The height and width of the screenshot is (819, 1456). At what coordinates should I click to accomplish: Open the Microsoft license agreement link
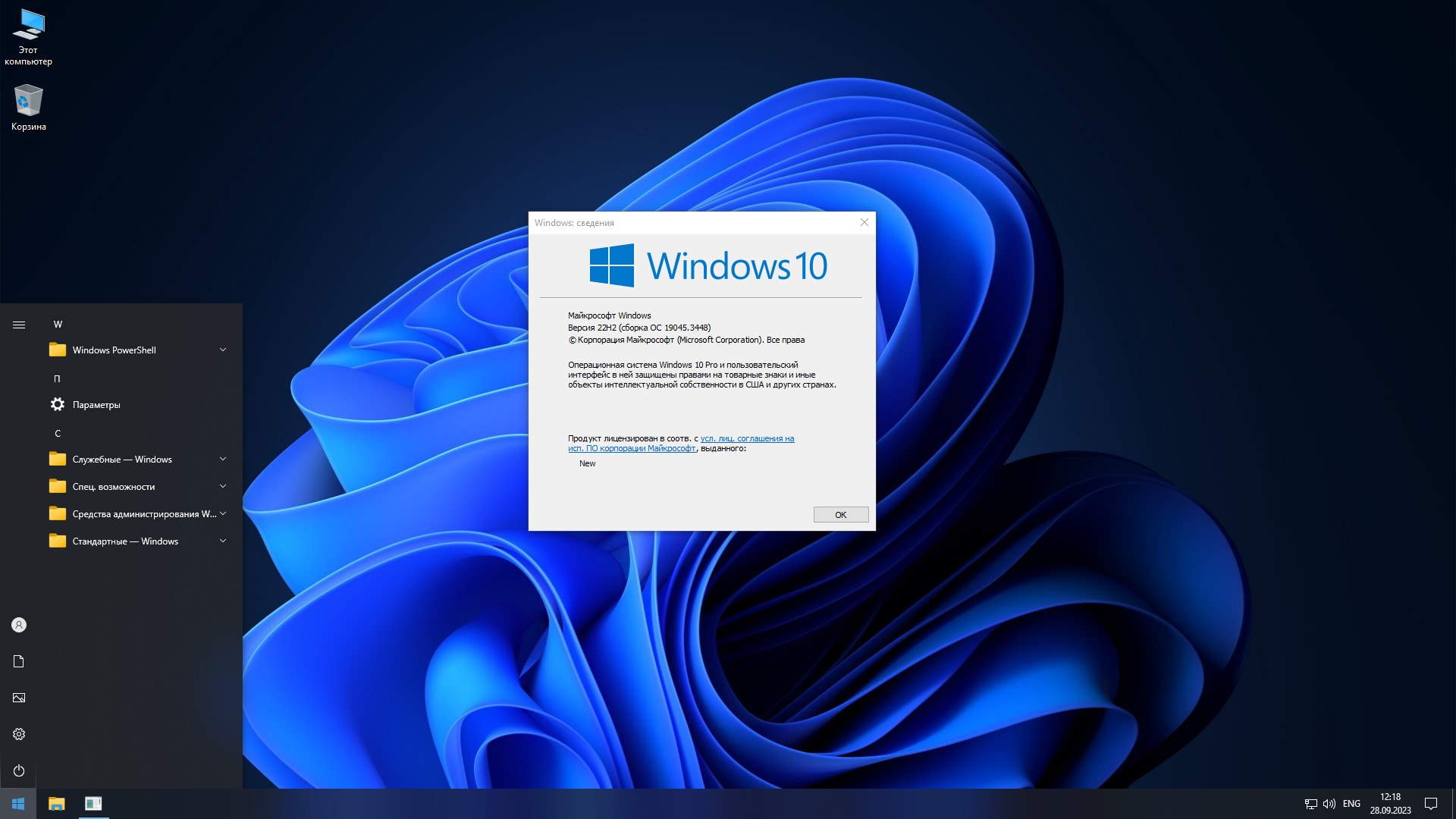pyautogui.click(x=746, y=438)
